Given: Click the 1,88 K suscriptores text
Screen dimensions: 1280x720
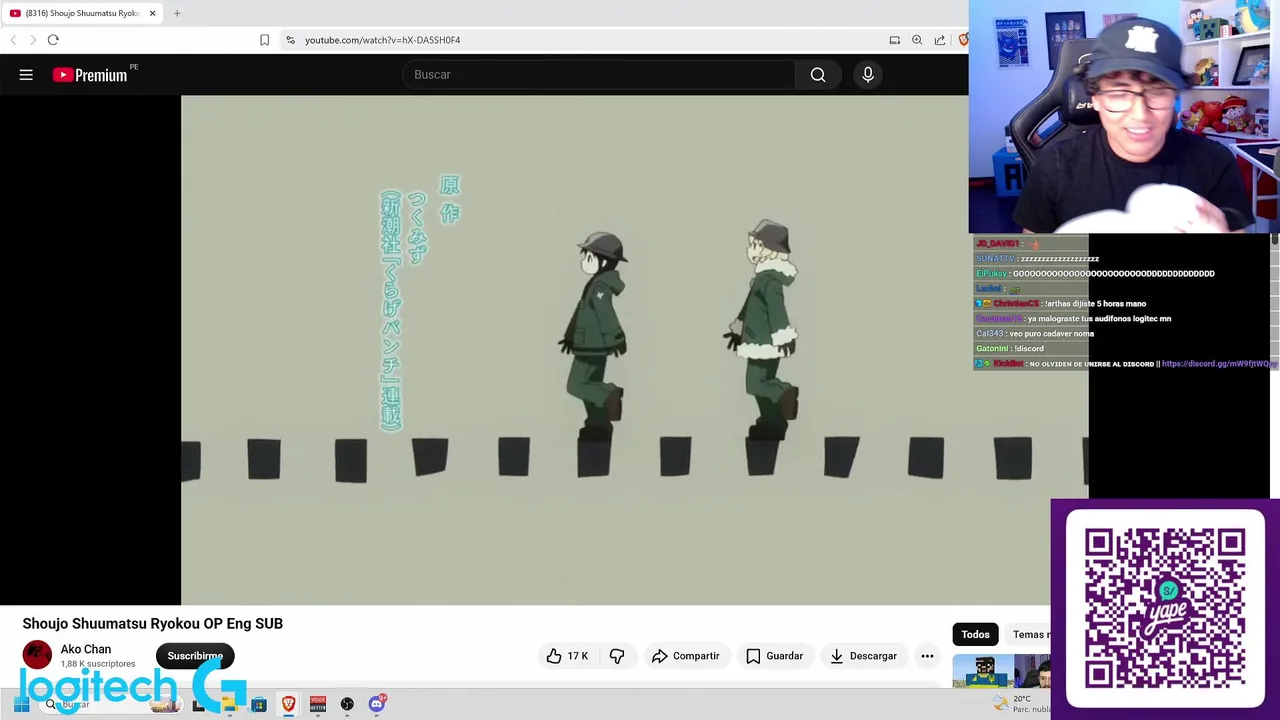Looking at the screenshot, I should point(98,664).
